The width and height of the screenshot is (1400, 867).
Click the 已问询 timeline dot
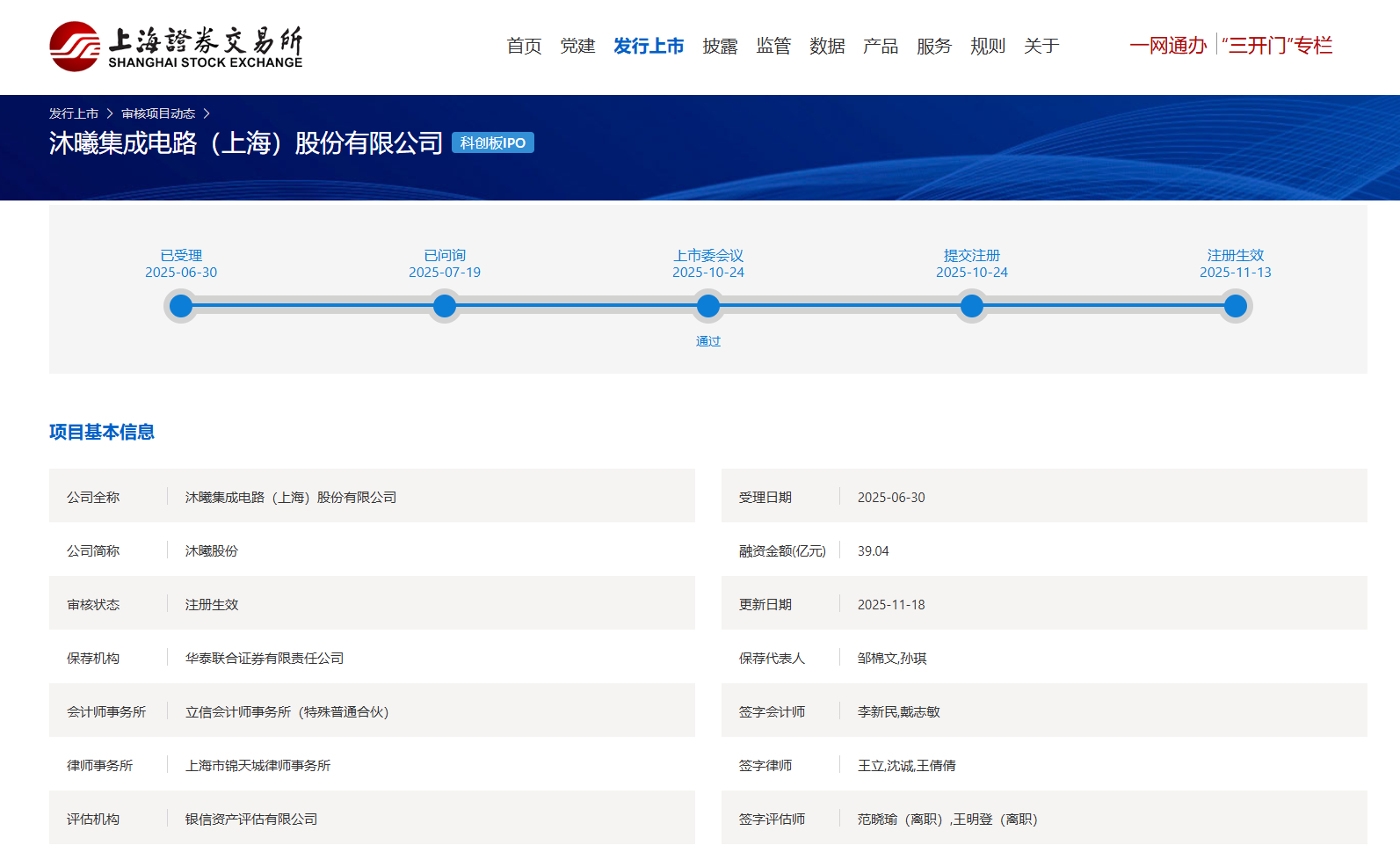[445, 306]
